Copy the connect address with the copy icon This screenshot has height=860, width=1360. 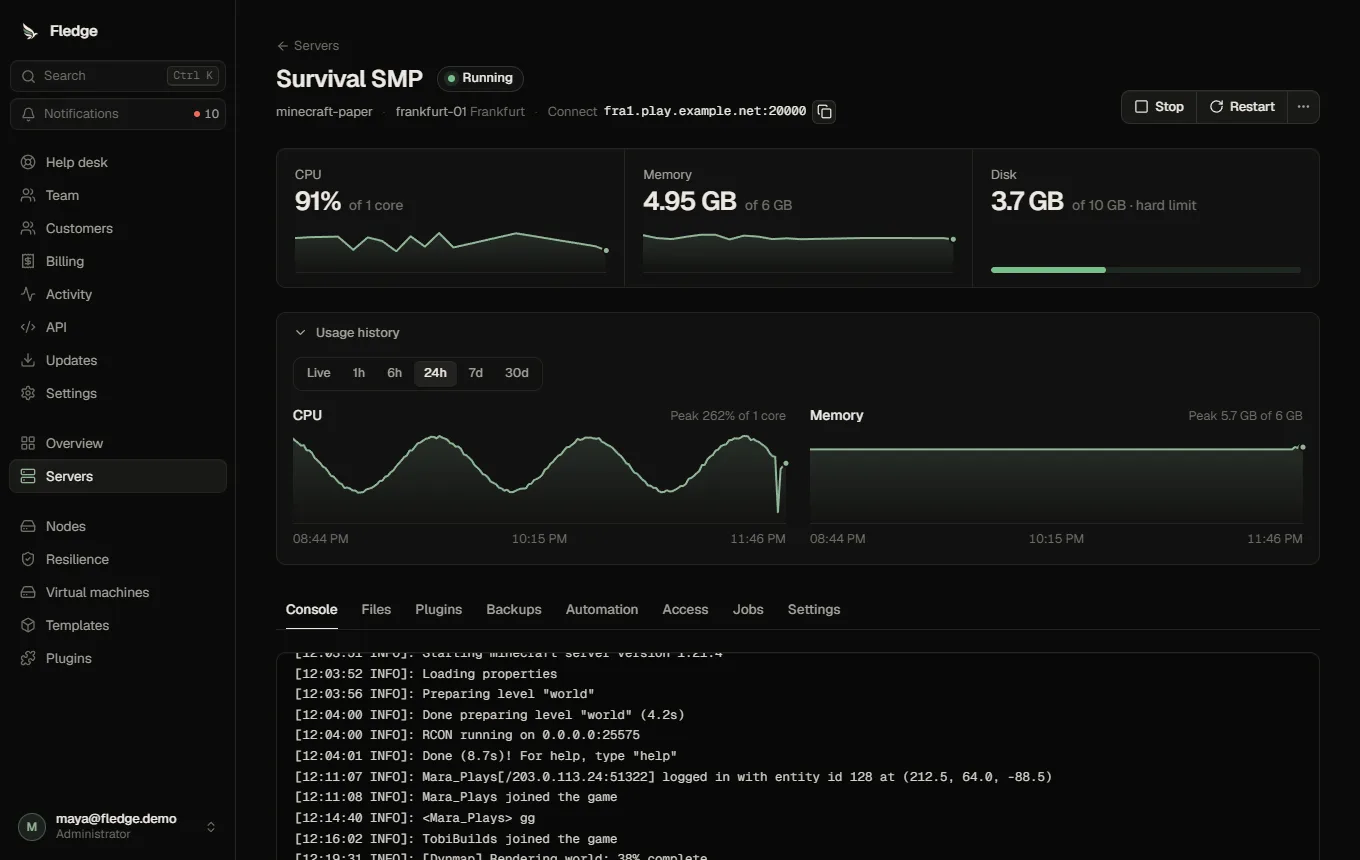824,111
